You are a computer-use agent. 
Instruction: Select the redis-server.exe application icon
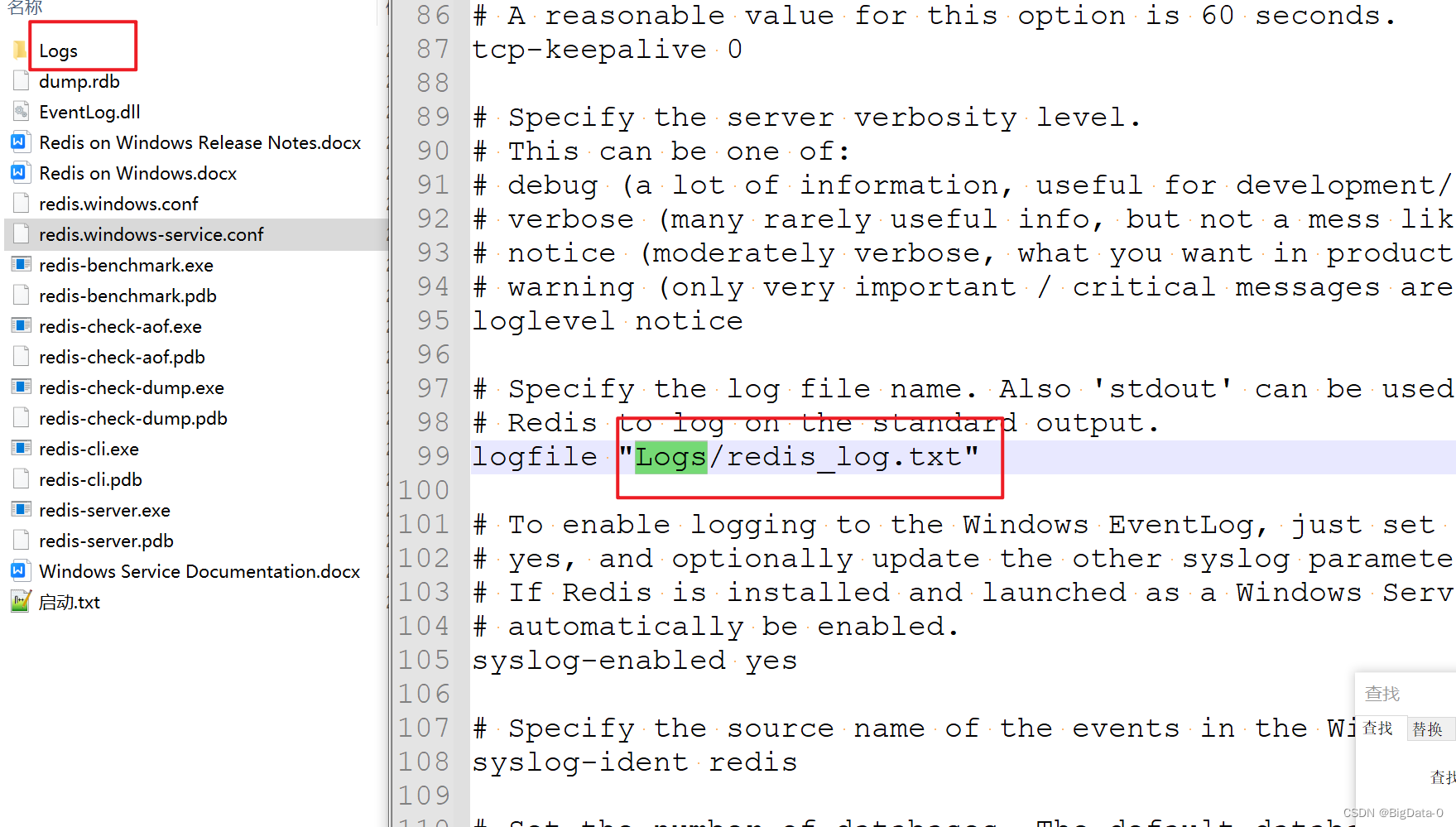click(20, 510)
